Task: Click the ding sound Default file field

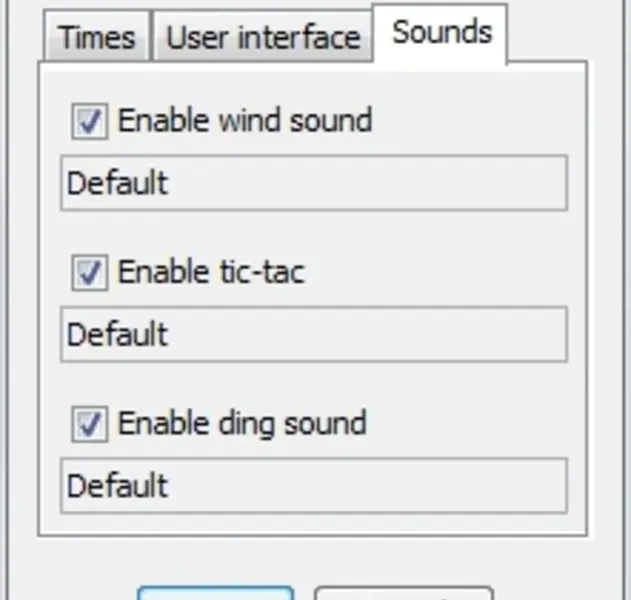Action: [314, 485]
